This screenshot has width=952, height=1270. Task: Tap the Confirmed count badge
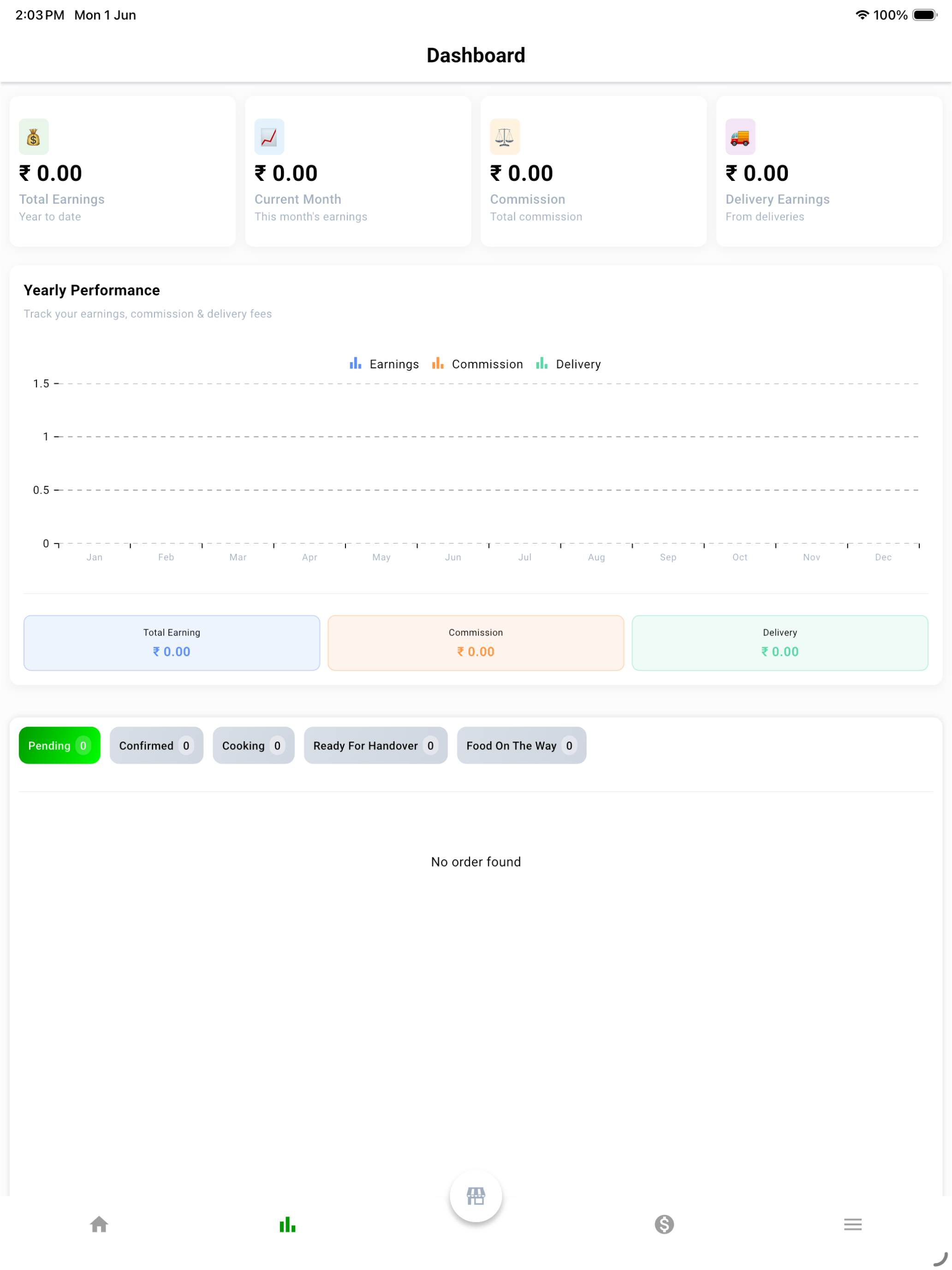pyautogui.click(x=186, y=745)
